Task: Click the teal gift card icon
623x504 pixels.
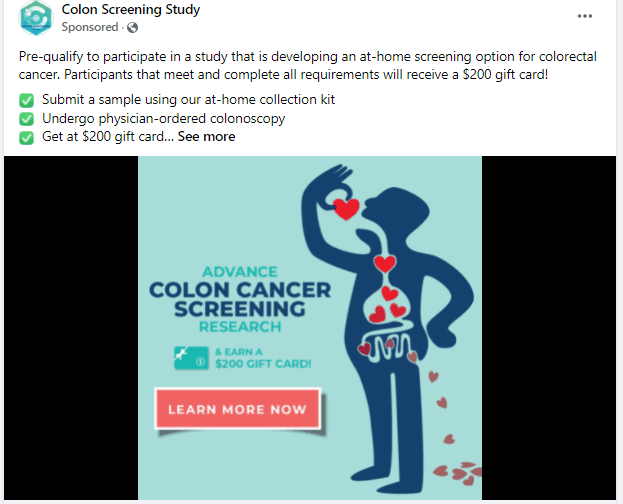Action: coord(191,358)
